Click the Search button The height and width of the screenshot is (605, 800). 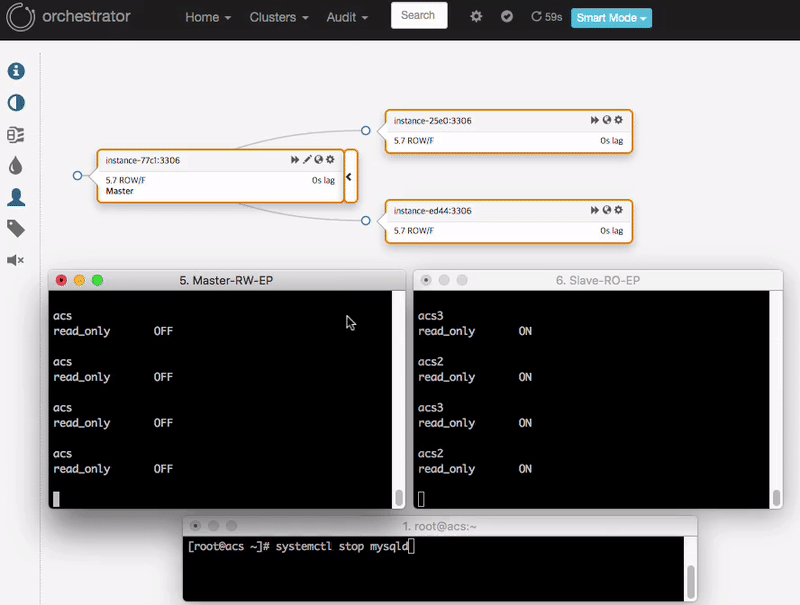click(418, 15)
